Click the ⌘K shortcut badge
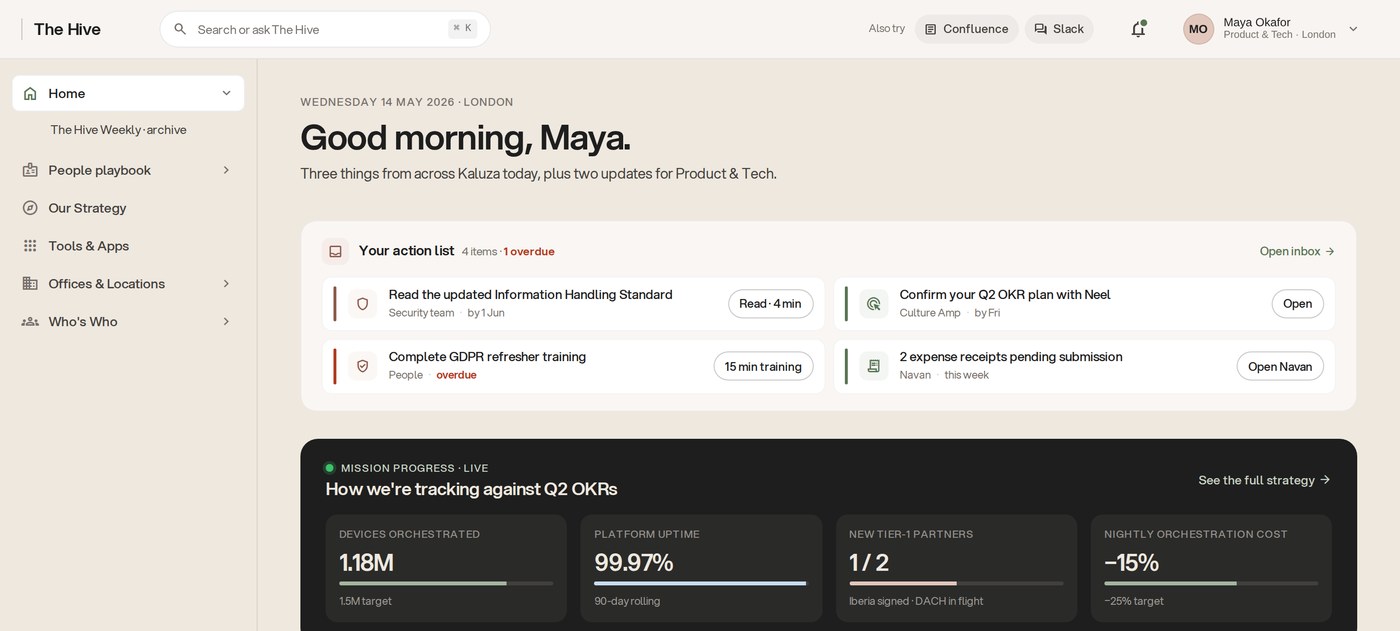This screenshot has width=1400, height=631. point(462,29)
